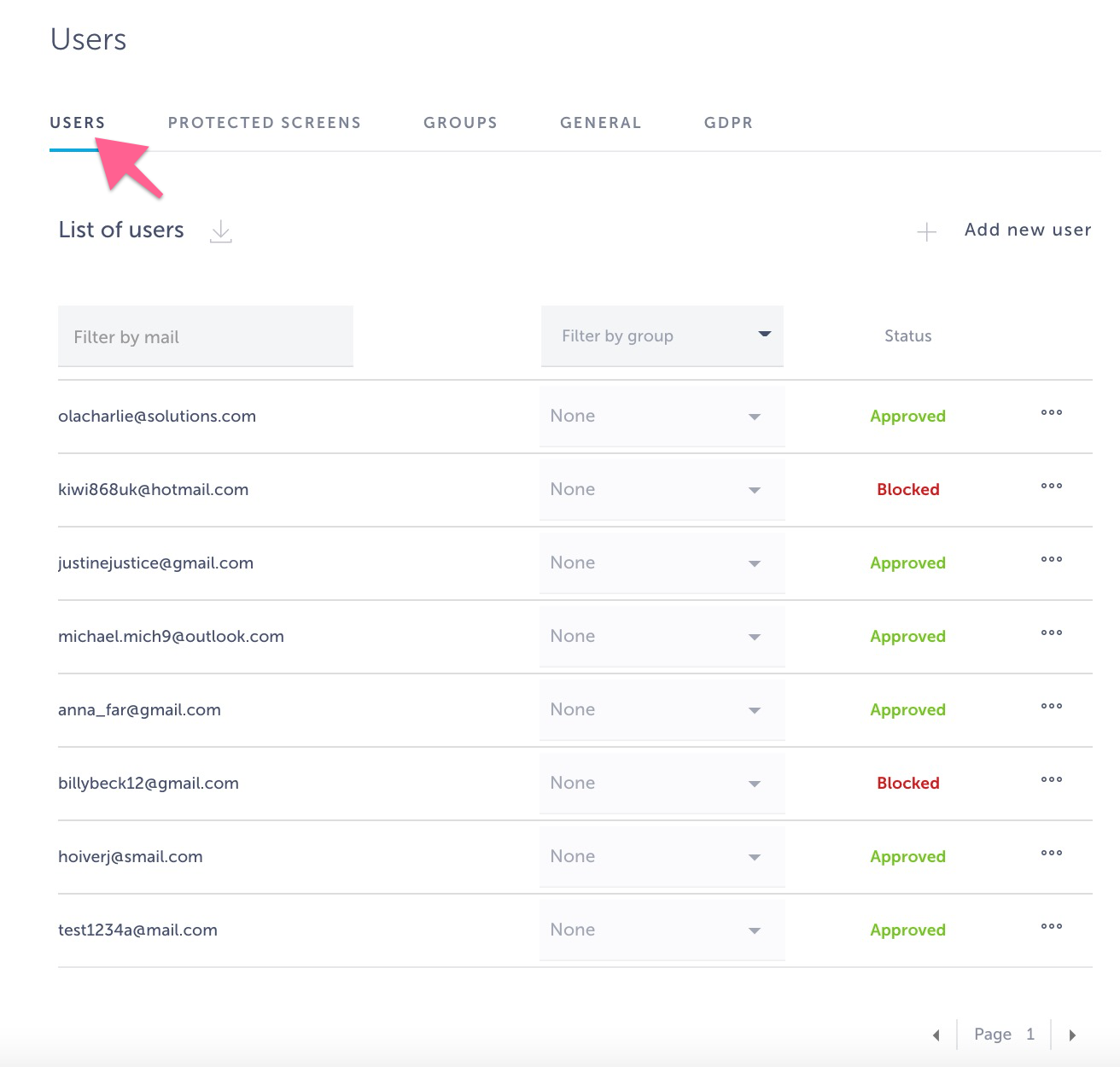Open the GDPR tab
Viewport: 1120px width, 1067px height.
pyautogui.click(x=727, y=122)
